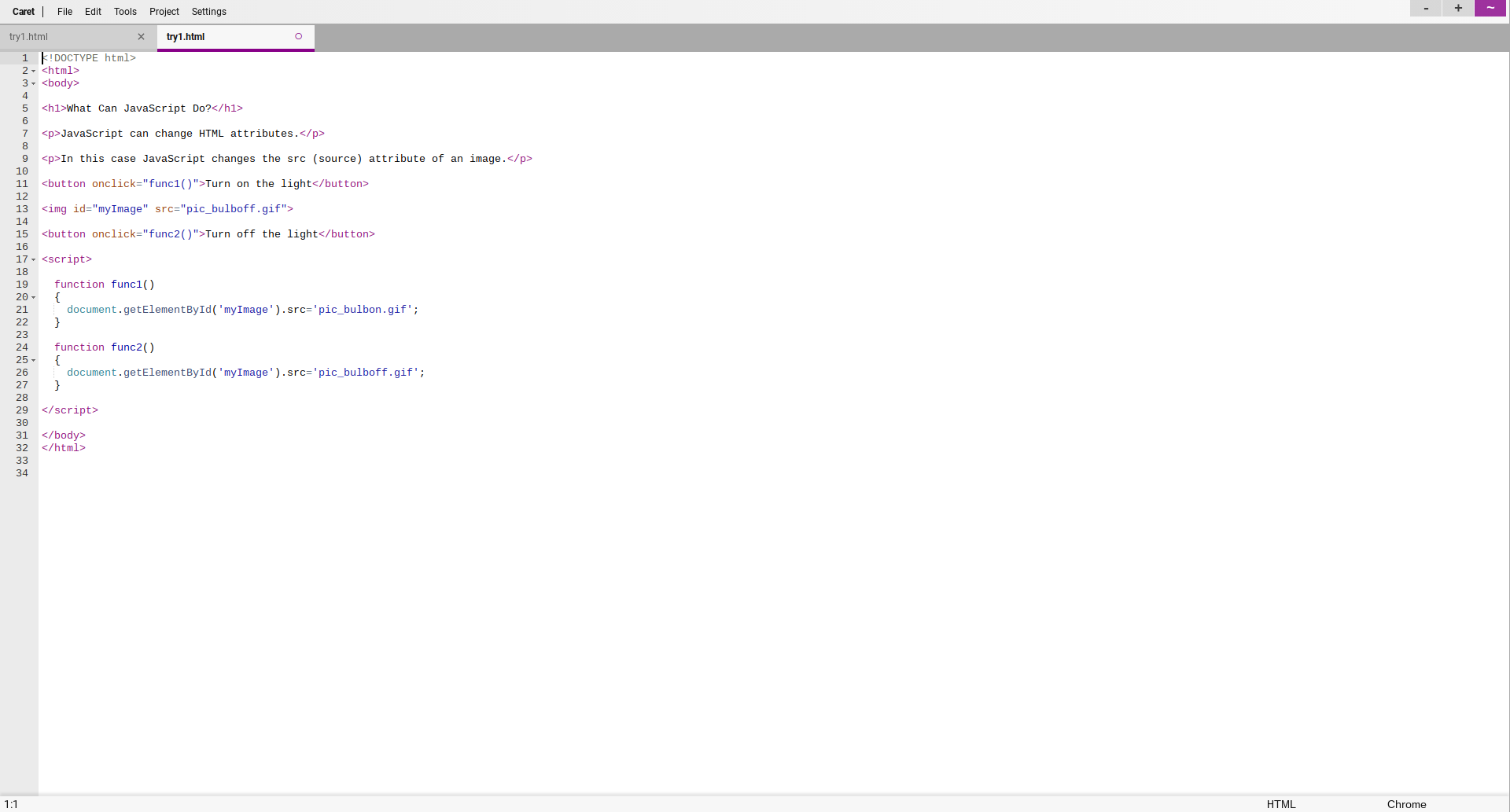
Task: Click the Chrome theme selector in status bar
Action: [1406, 804]
